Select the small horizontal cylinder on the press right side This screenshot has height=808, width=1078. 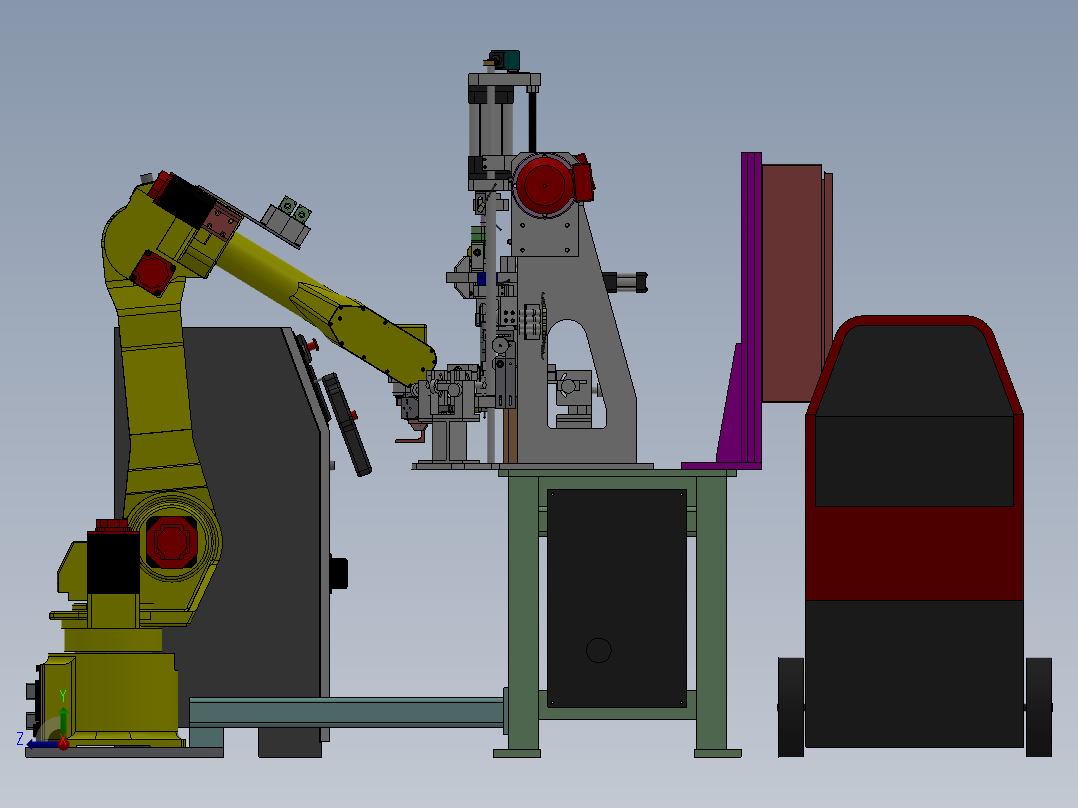click(x=626, y=282)
